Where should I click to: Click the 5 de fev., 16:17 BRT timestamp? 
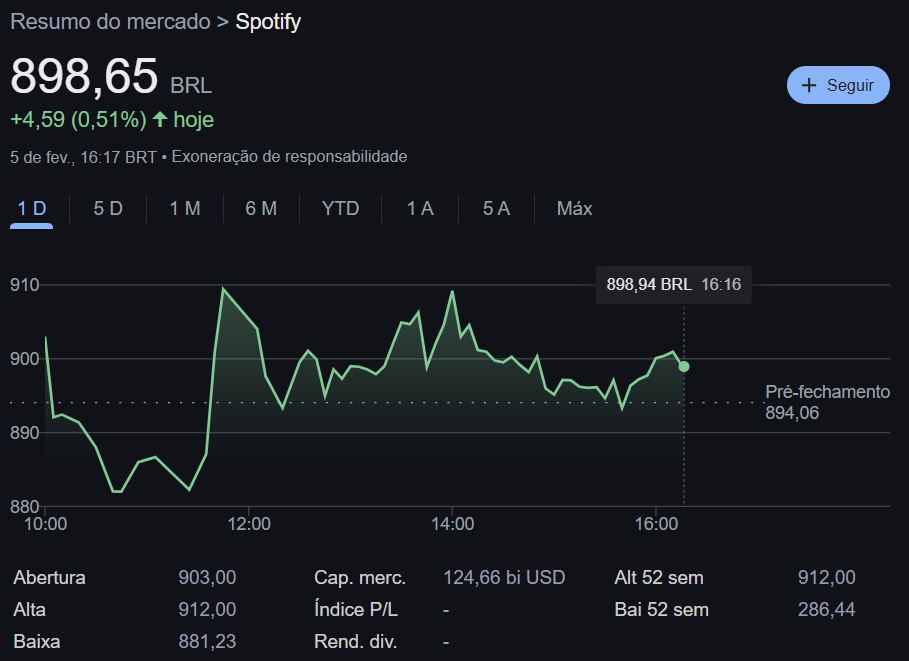click(83, 157)
